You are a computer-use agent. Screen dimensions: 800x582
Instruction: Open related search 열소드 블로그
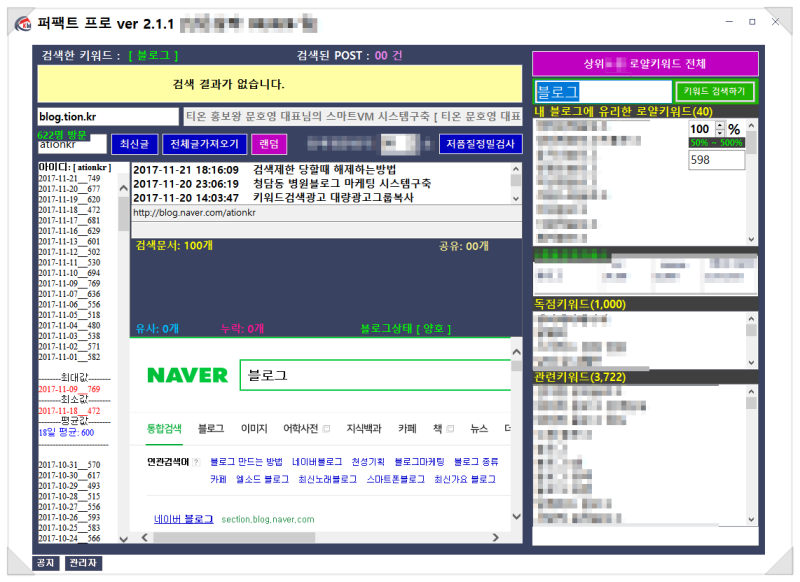262,479
